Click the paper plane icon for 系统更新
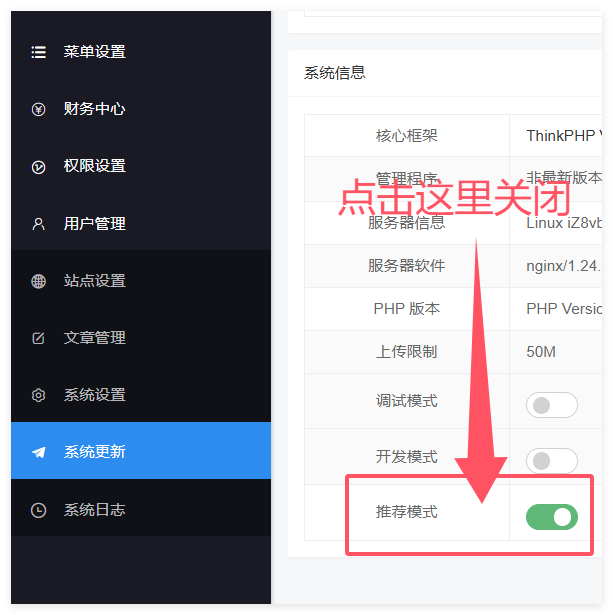 click(38, 452)
